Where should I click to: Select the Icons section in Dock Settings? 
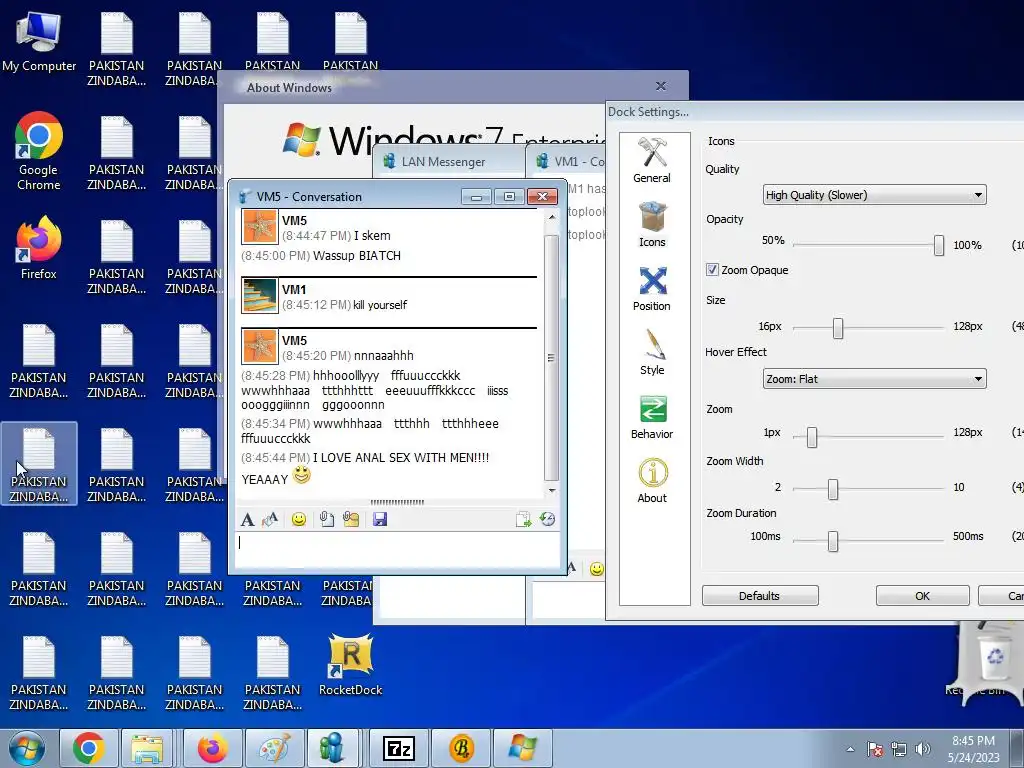point(652,224)
